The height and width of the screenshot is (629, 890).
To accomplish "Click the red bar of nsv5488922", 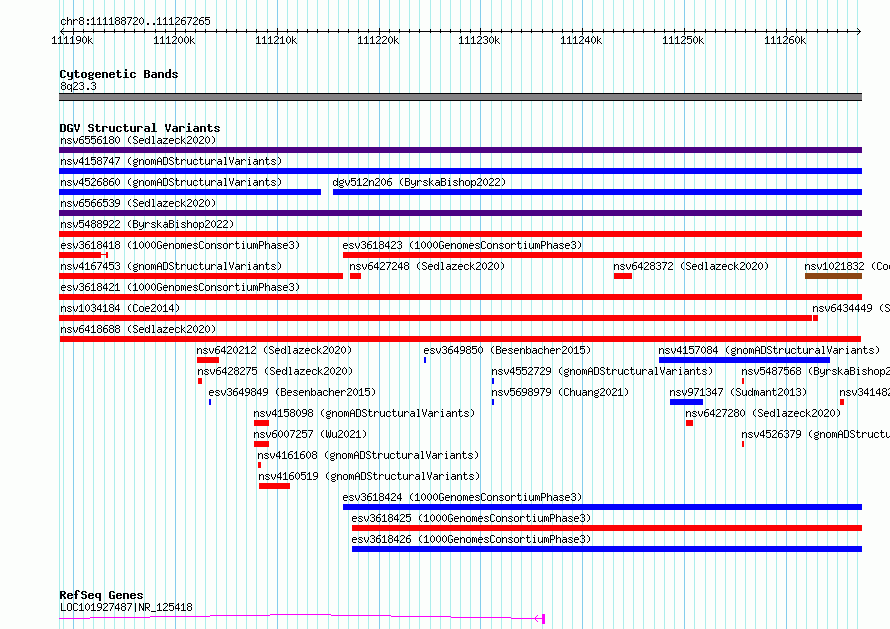I will tap(460, 234).
